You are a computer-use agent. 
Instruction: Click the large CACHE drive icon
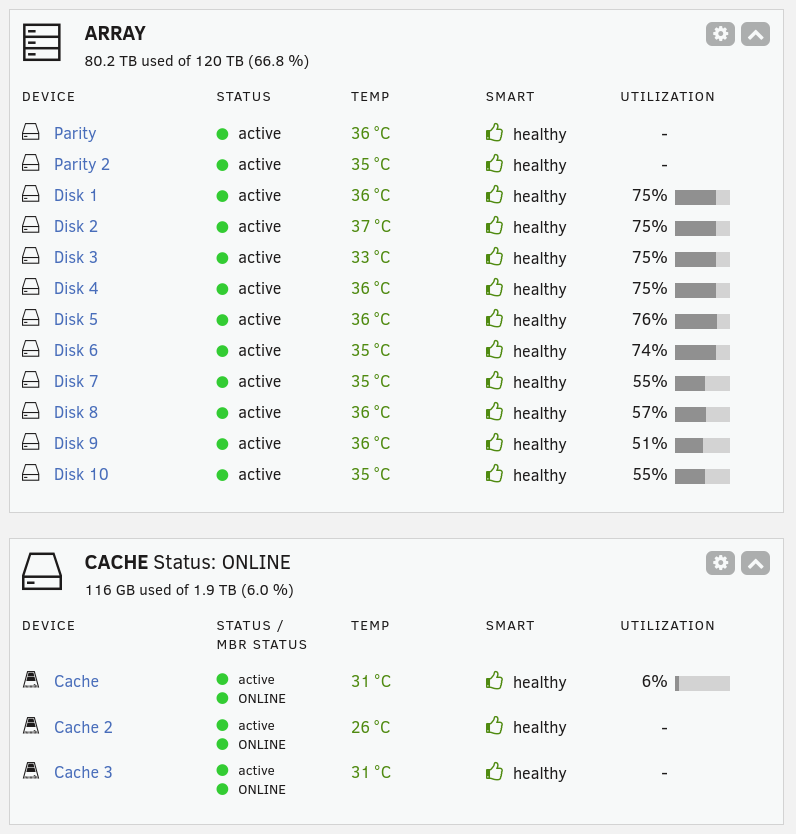[42, 571]
